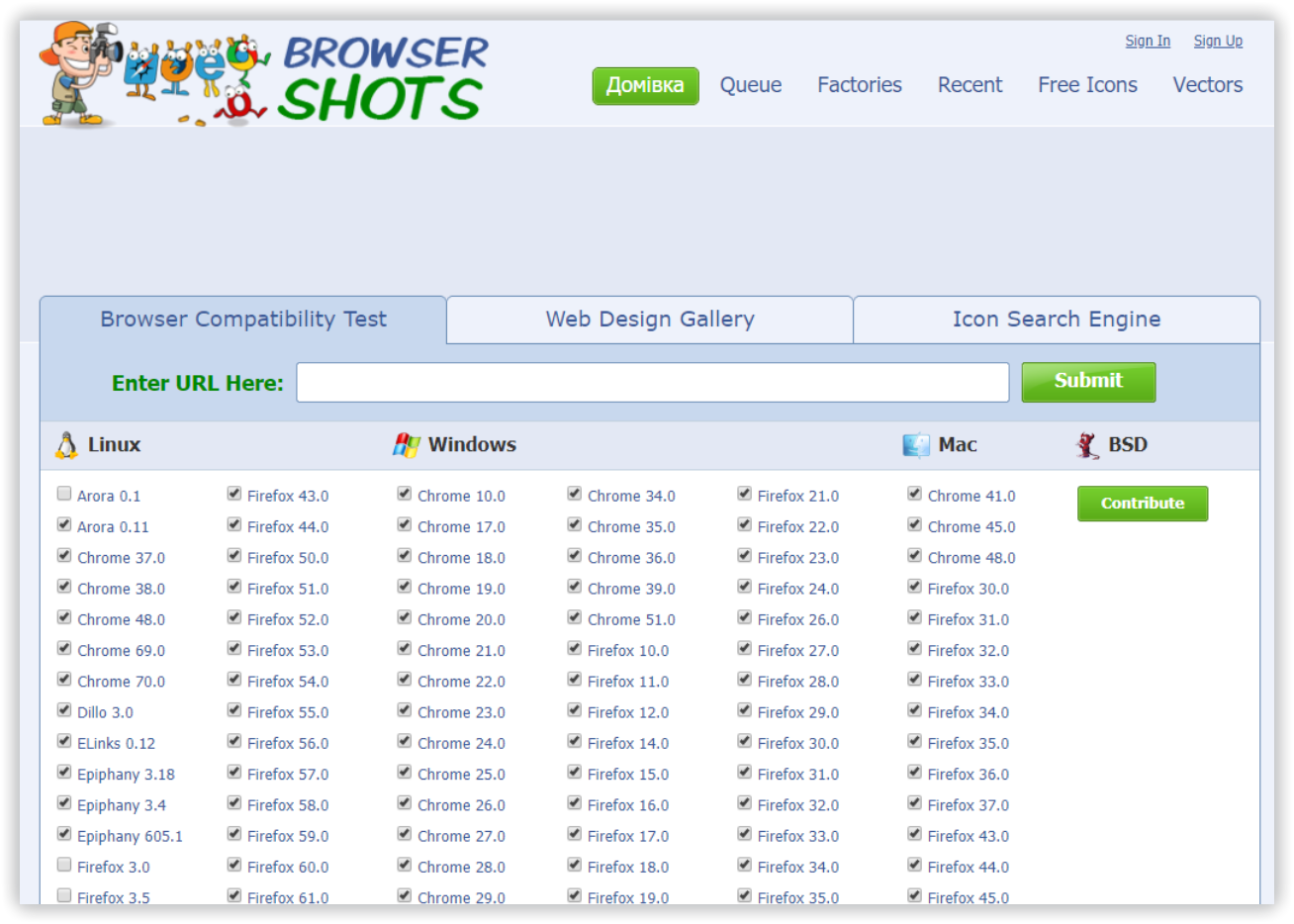Image resolution: width=1294 pixels, height=924 pixels.
Task: Toggle Mac Chrome 41.0 checkbox
Action: [x=915, y=494]
